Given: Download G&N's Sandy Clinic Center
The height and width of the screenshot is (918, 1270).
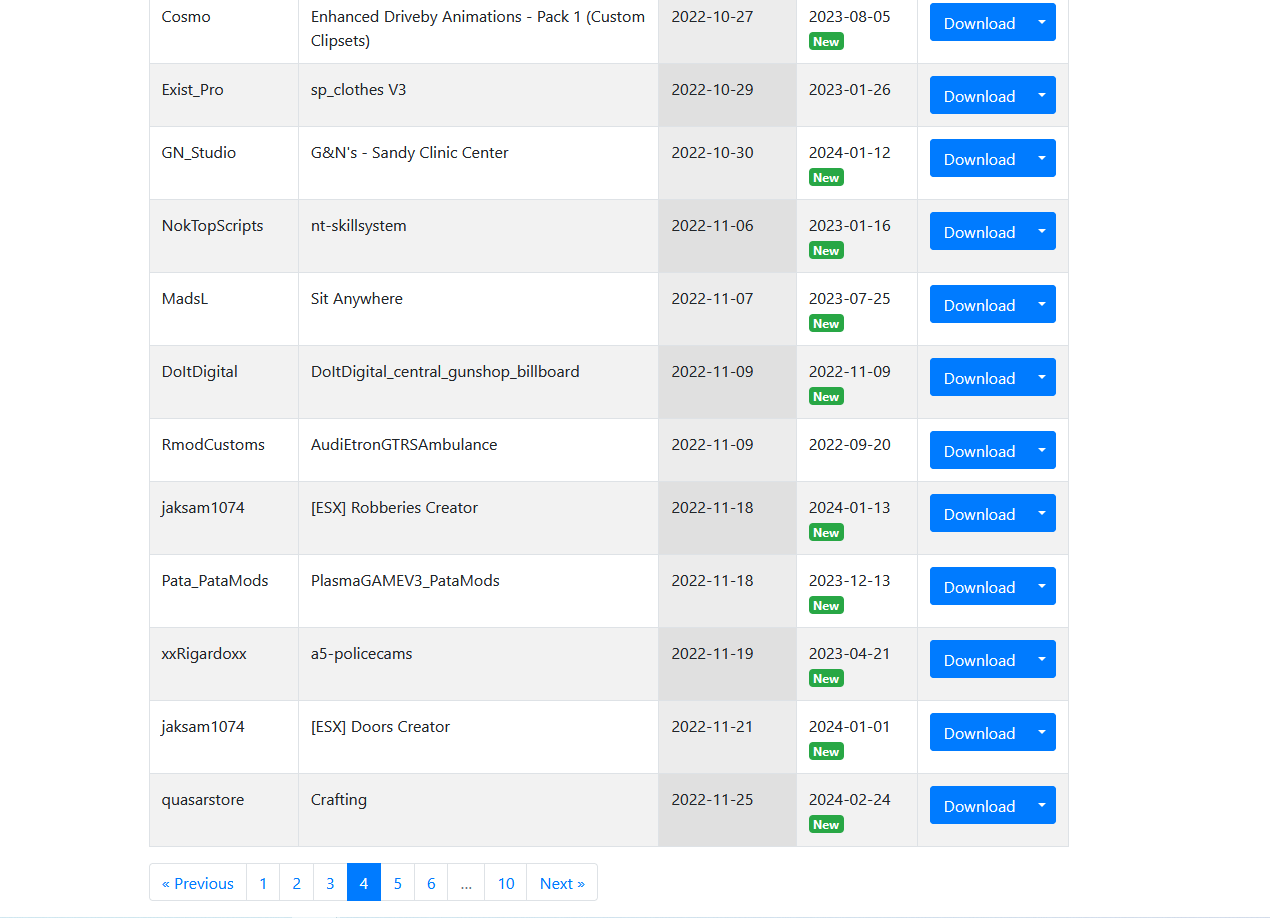Looking at the screenshot, I should [x=978, y=158].
